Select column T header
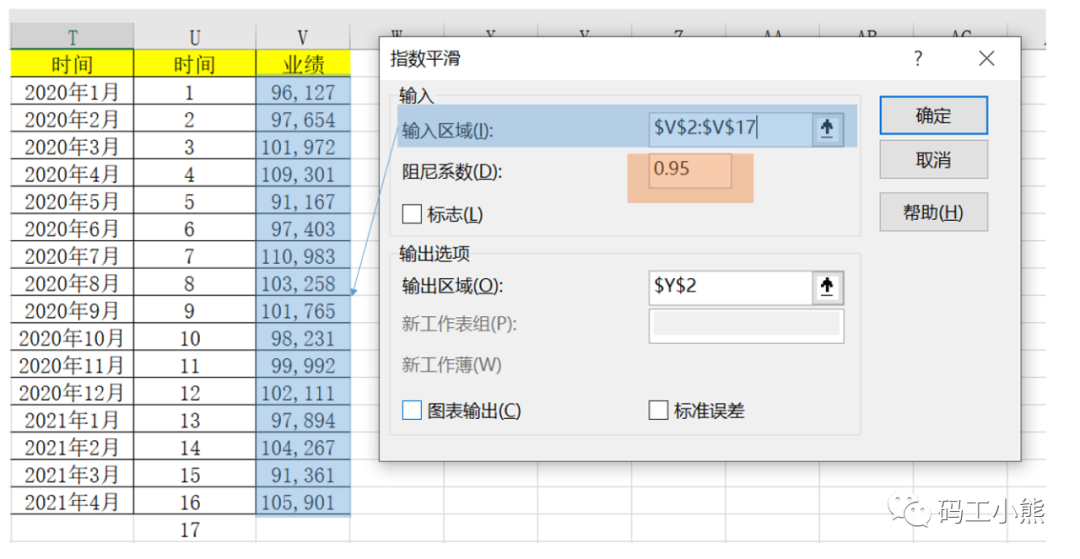The image size is (1080, 559). (72, 36)
